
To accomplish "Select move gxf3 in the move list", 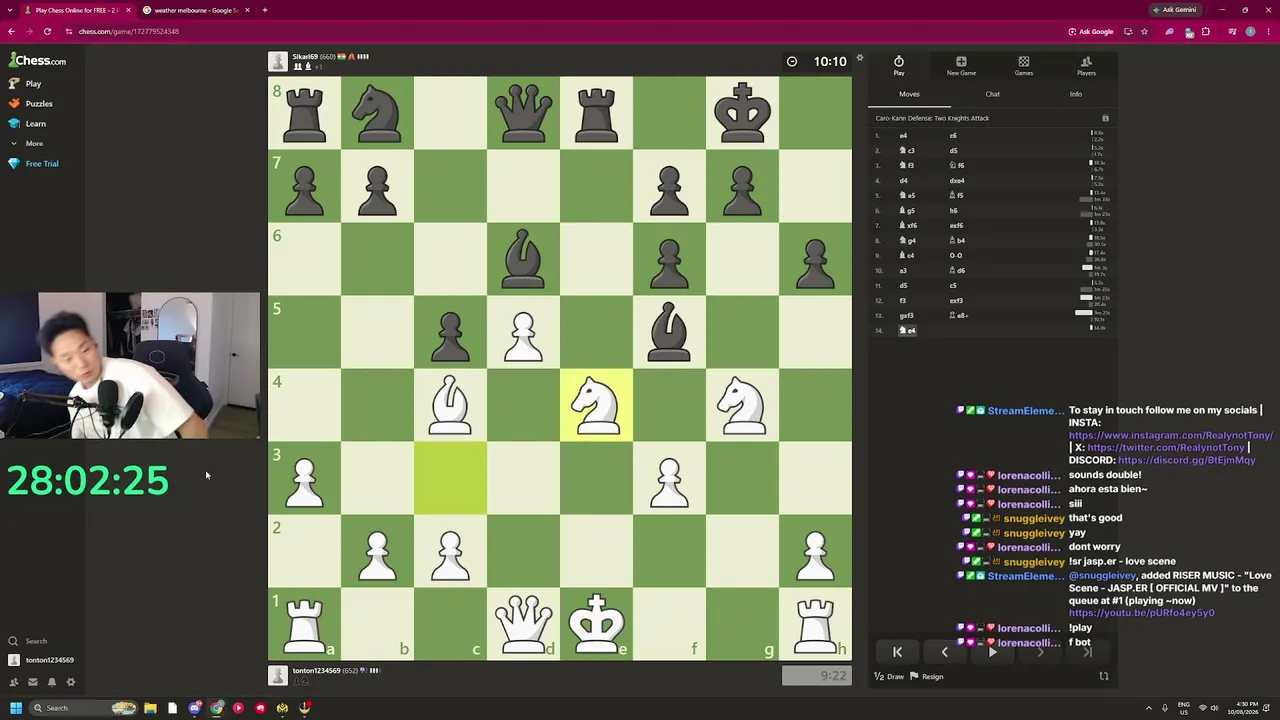I will [x=906, y=316].
